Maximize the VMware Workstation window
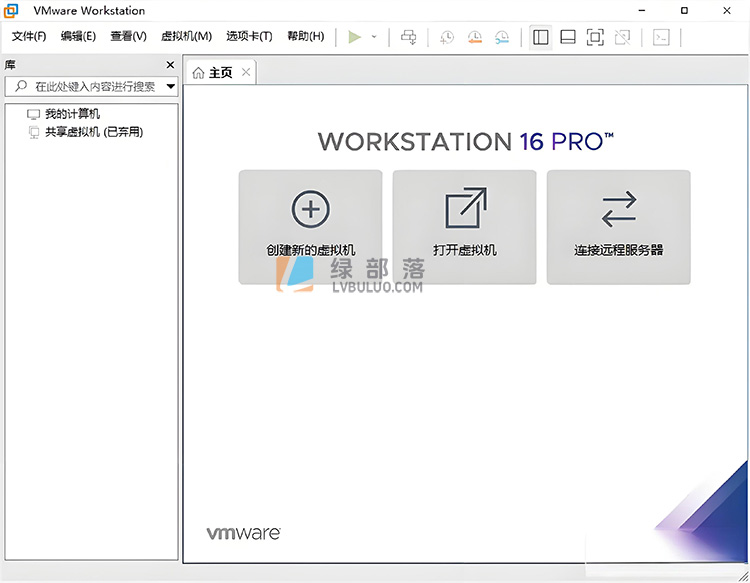Viewport: 750px width, 583px height. click(684, 11)
